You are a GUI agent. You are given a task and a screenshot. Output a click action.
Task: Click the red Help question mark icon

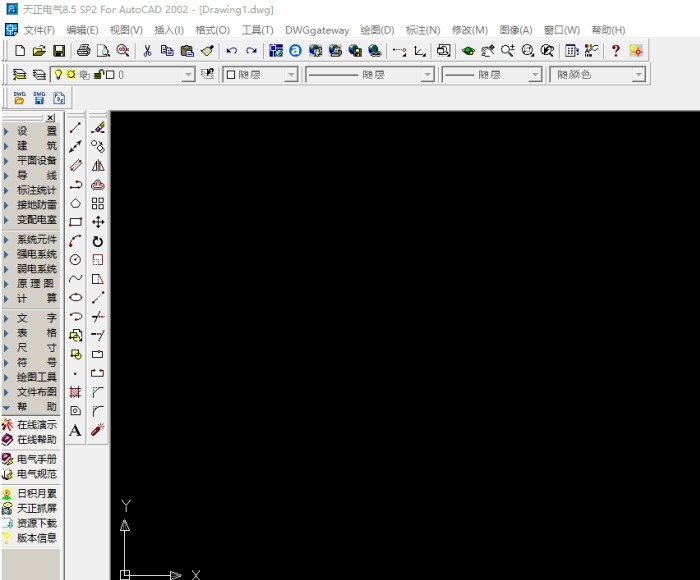(x=616, y=50)
